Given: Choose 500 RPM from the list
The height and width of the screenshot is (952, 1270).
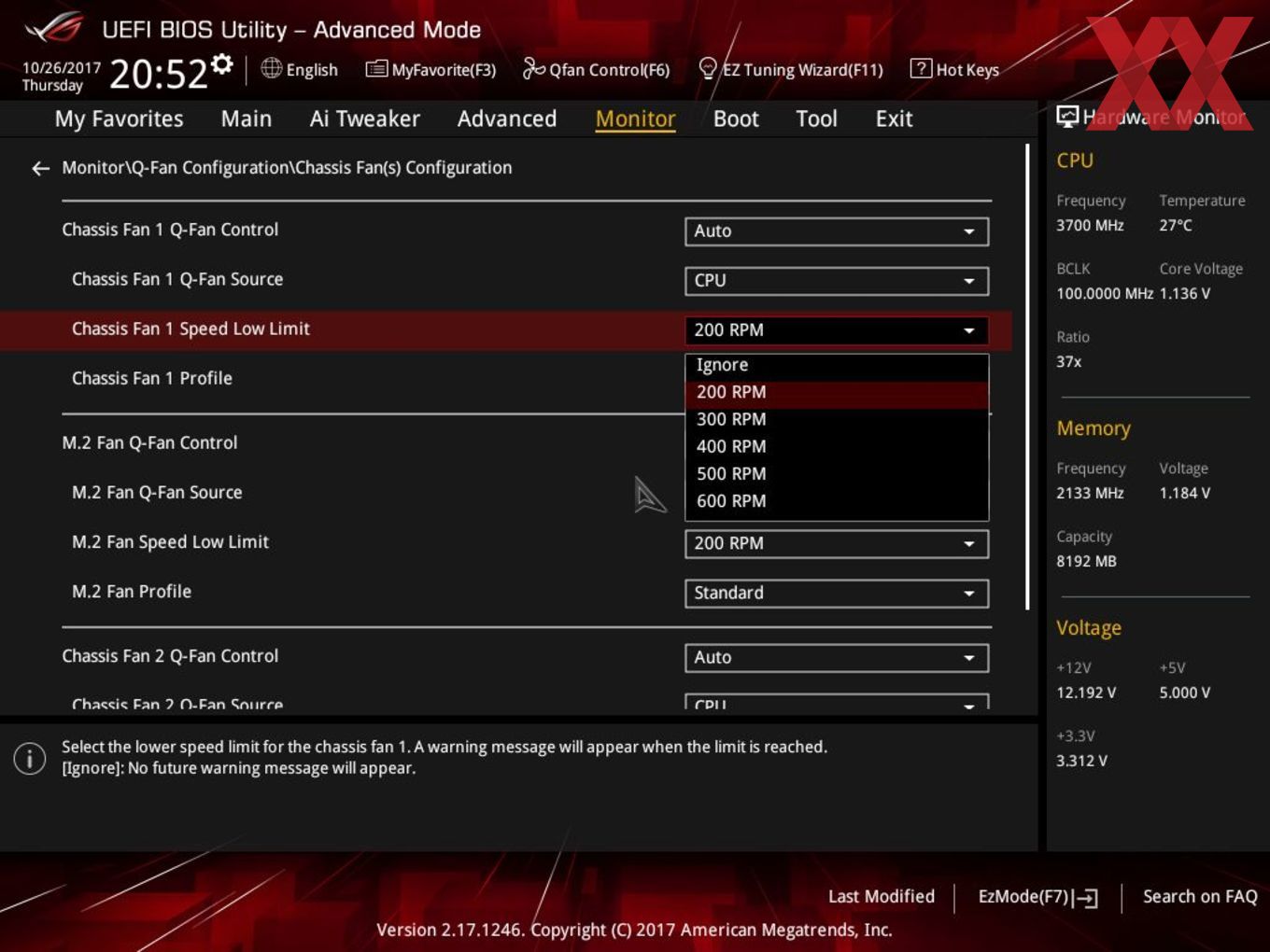Looking at the screenshot, I should 837,474.
